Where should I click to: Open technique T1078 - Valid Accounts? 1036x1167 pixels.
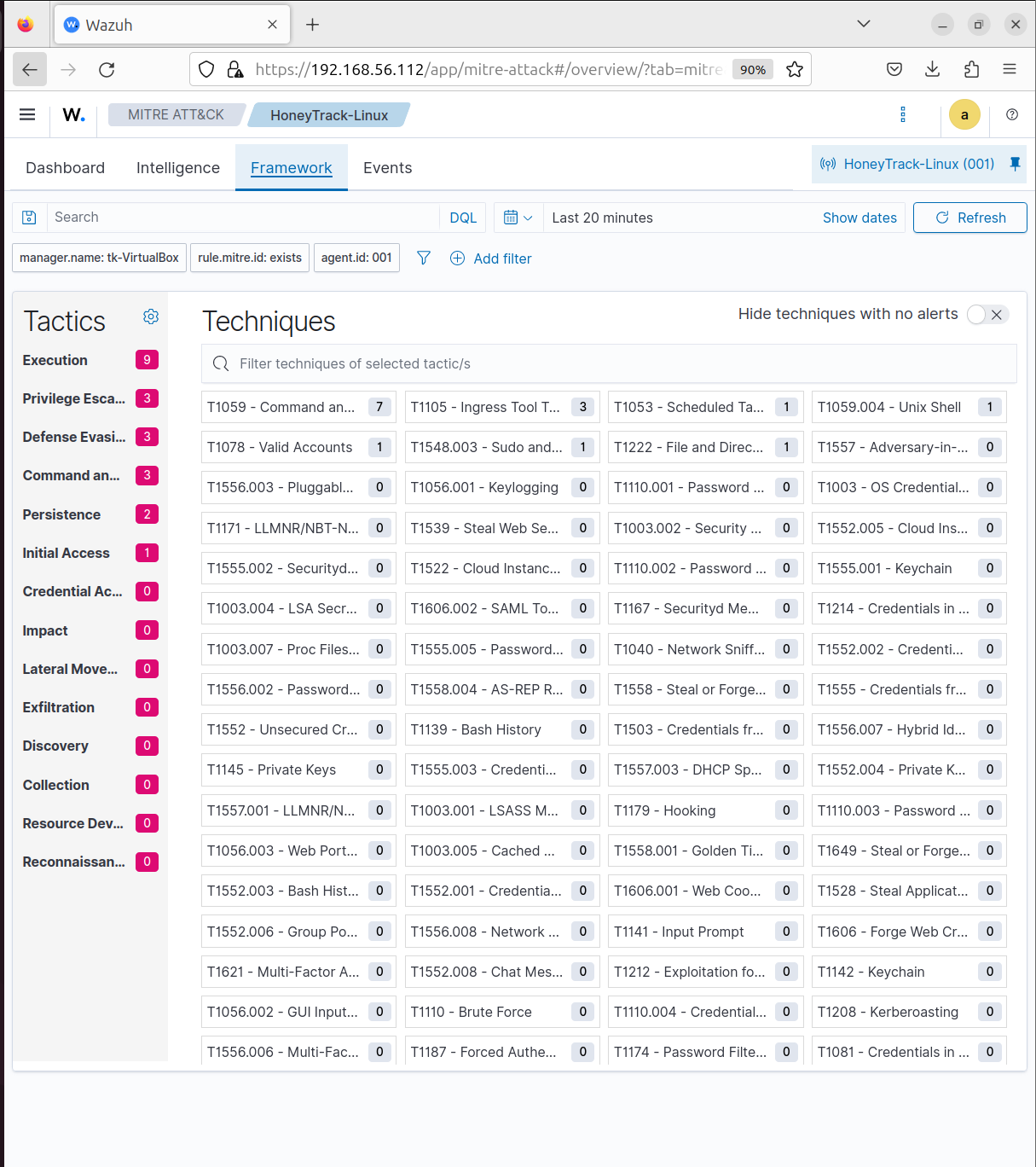pos(298,447)
